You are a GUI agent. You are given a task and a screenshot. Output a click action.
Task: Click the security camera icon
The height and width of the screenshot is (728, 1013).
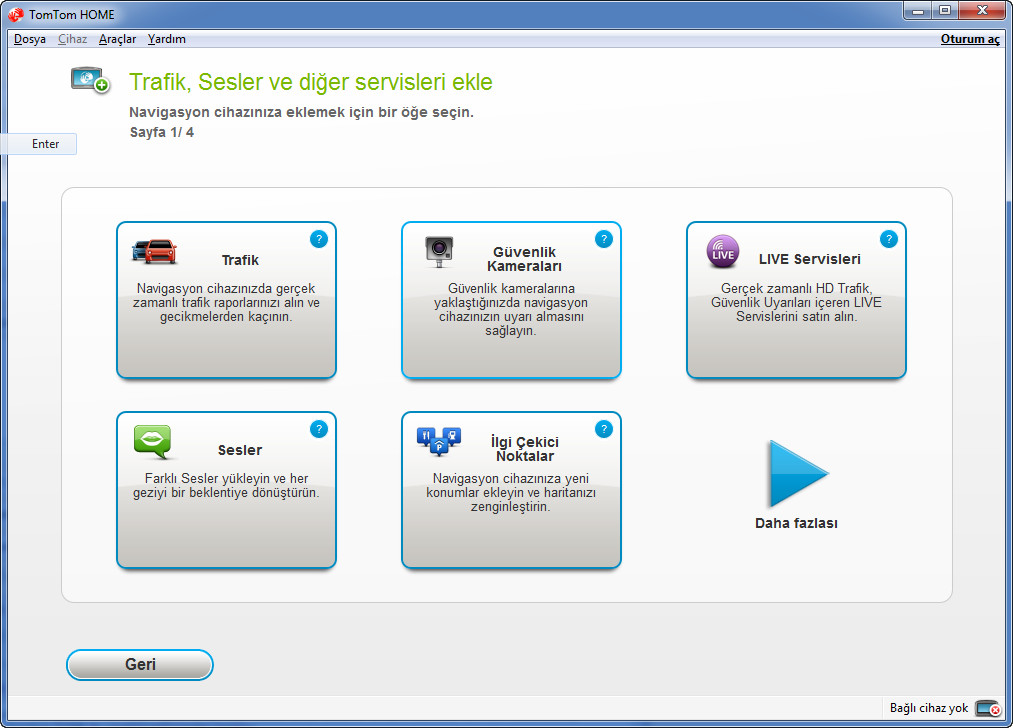pos(439,251)
